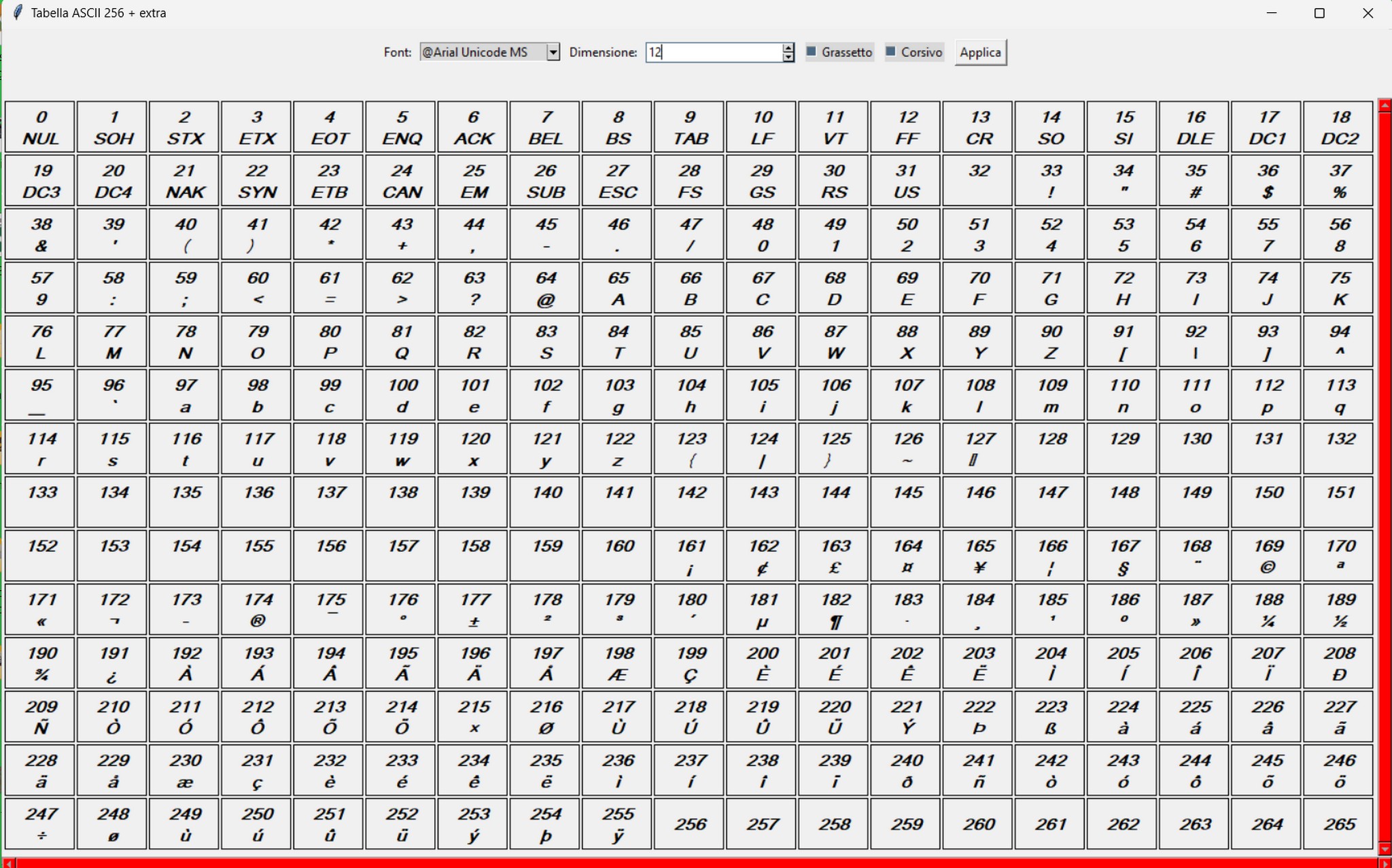Select cell 189 one half

click(1339, 610)
